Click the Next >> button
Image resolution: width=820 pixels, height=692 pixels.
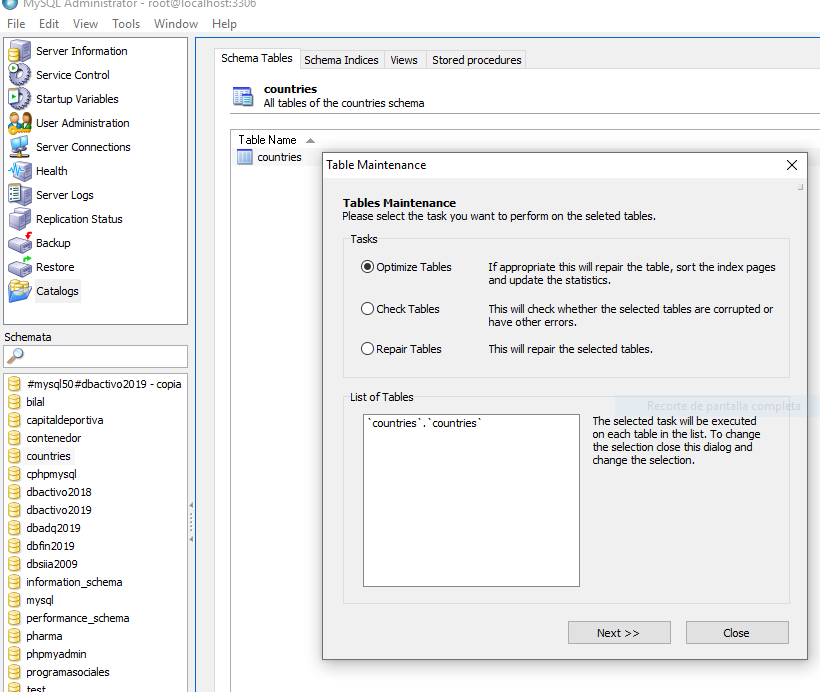tap(619, 633)
